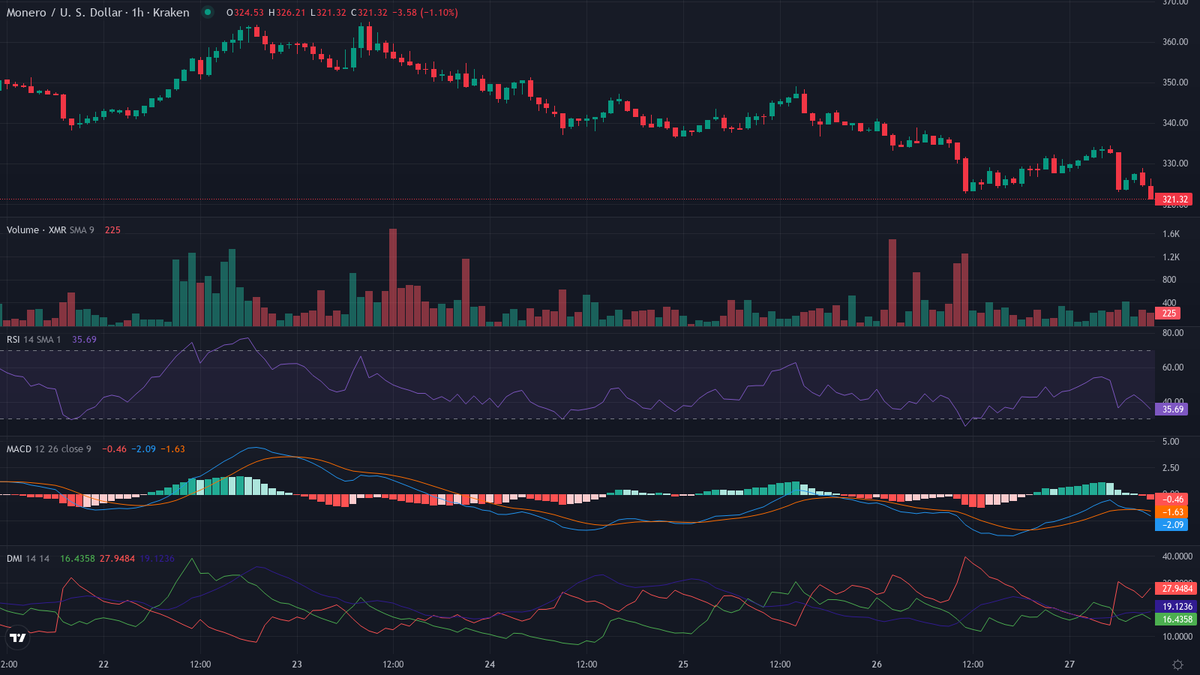Select the DMI 14 14 indicator legend
The width and height of the screenshot is (1200, 675).
tap(27, 558)
